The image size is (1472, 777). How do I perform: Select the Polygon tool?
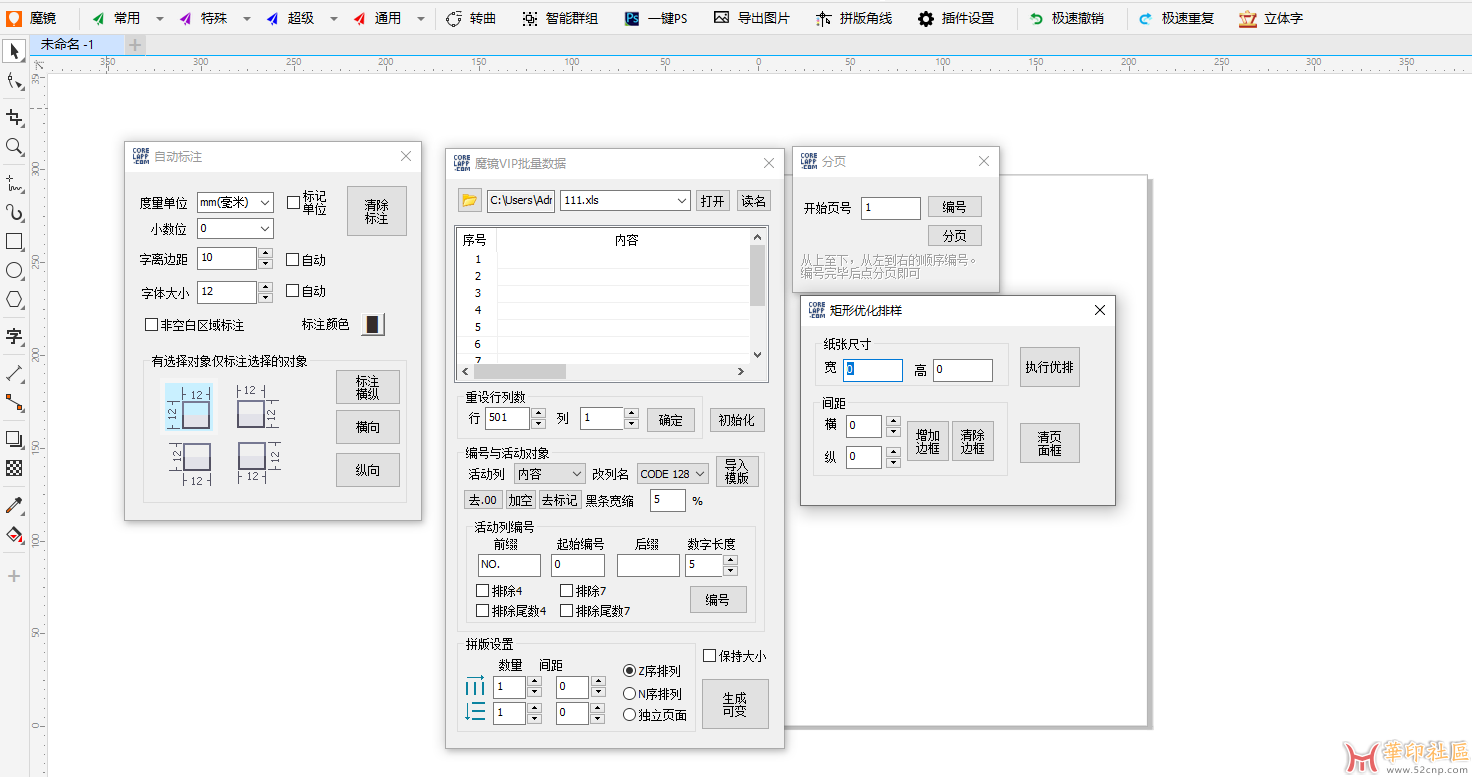tap(14, 299)
